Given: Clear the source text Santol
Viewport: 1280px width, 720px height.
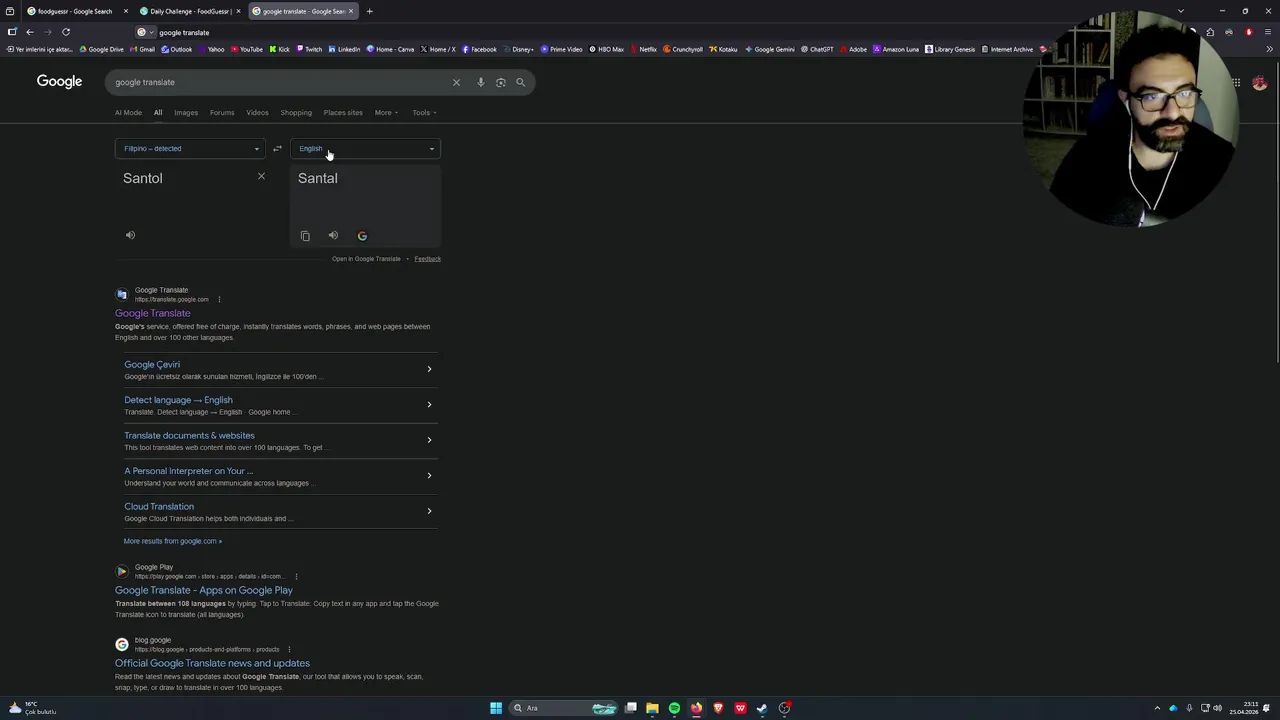Looking at the screenshot, I should tap(261, 177).
